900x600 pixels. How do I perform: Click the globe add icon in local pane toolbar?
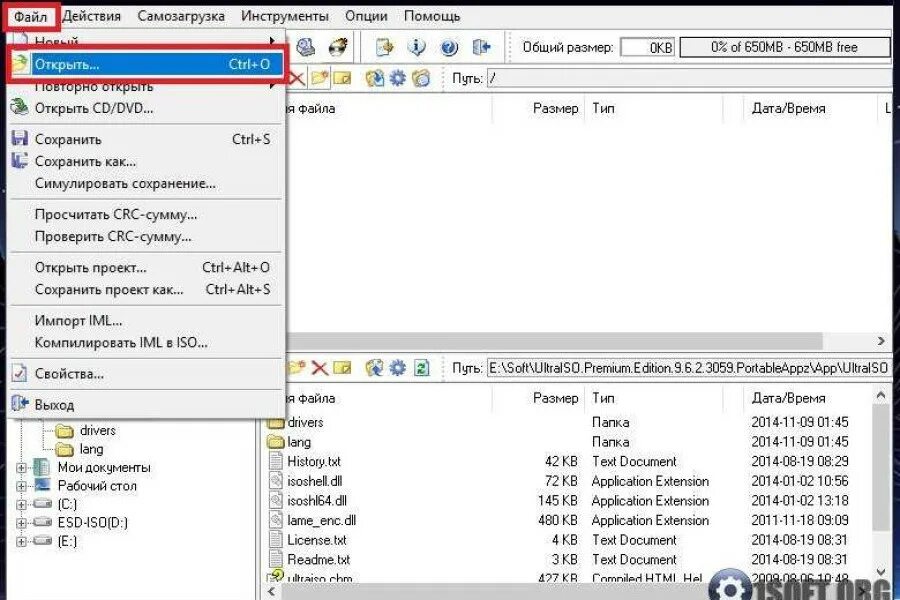point(374,368)
